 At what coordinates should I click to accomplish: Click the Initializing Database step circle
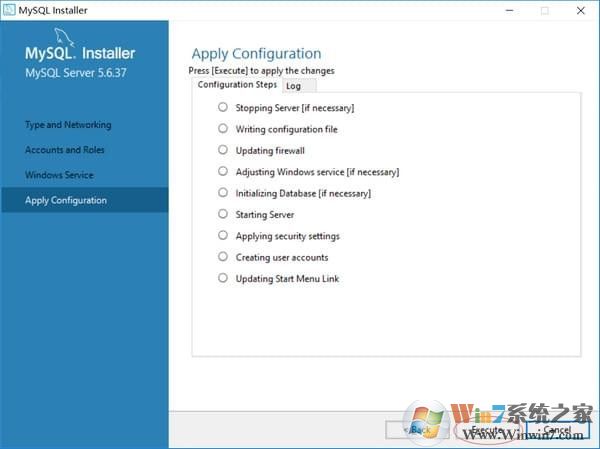pos(223,193)
